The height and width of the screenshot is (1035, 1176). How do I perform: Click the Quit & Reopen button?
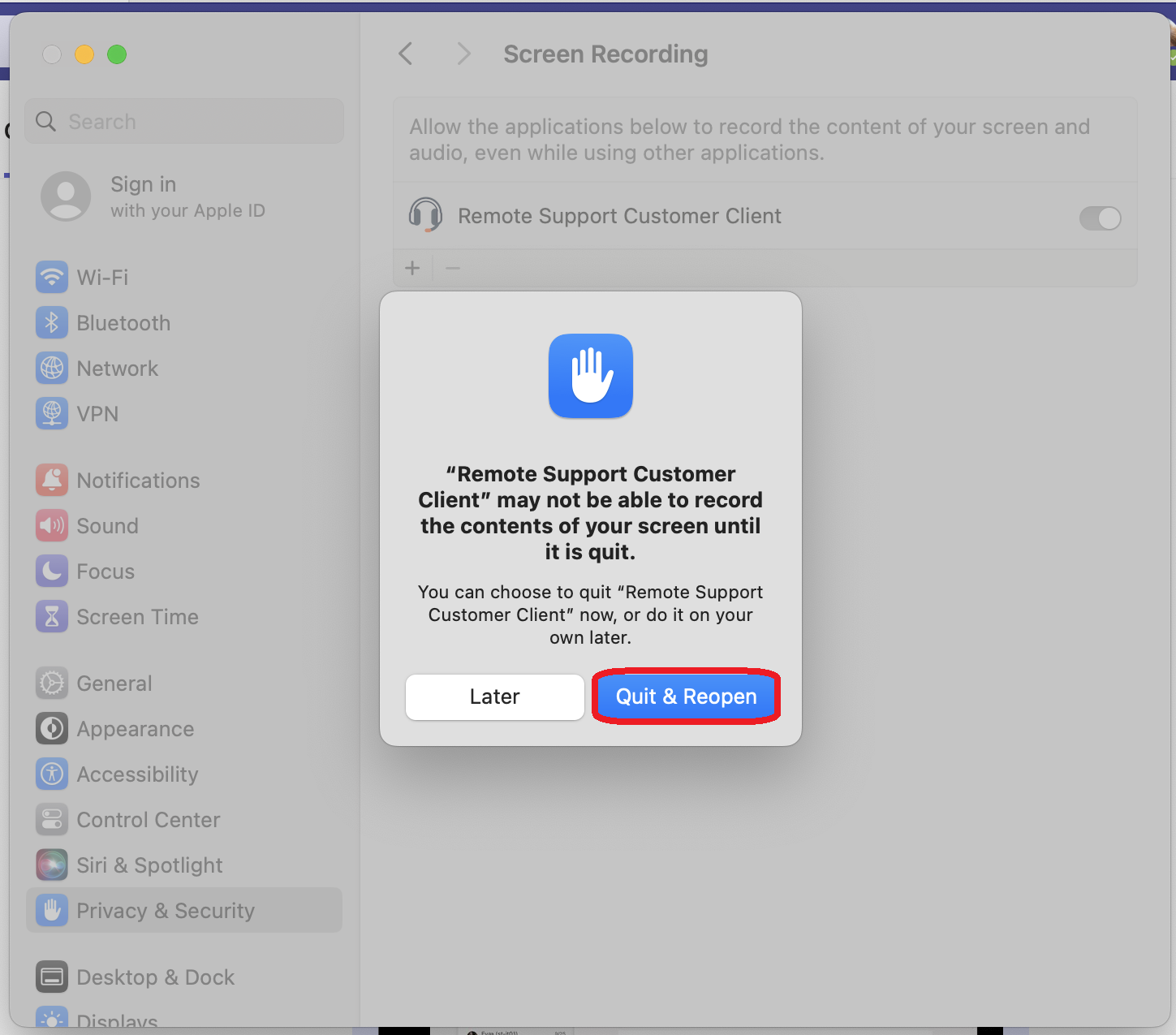pyautogui.click(x=686, y=696)
